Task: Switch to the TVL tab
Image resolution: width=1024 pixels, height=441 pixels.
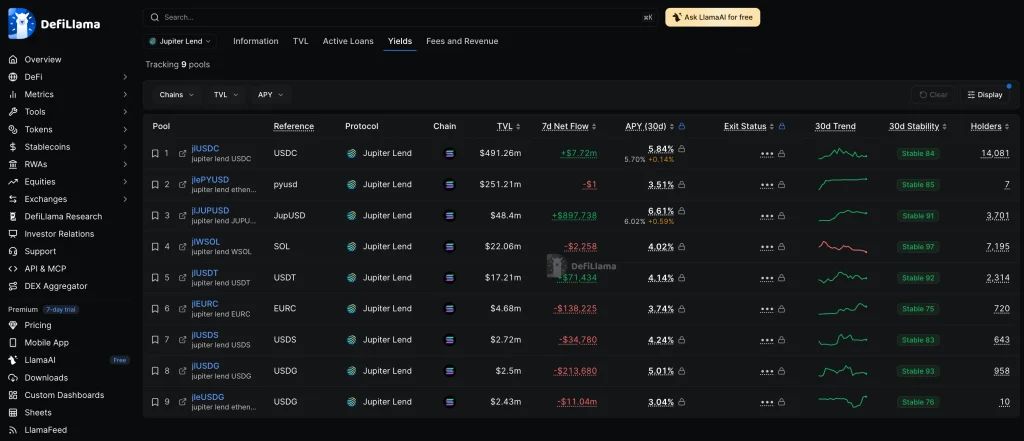Action: [x=300, y=41]
